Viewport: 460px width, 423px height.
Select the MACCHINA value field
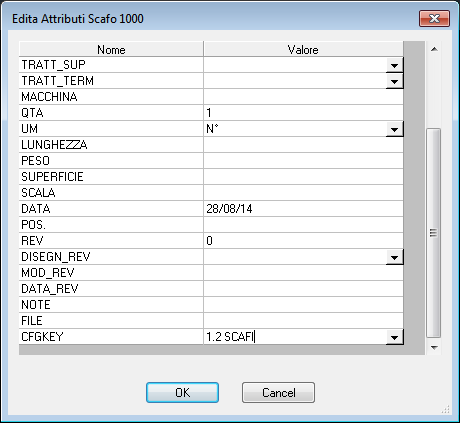[x=303, y=97]
